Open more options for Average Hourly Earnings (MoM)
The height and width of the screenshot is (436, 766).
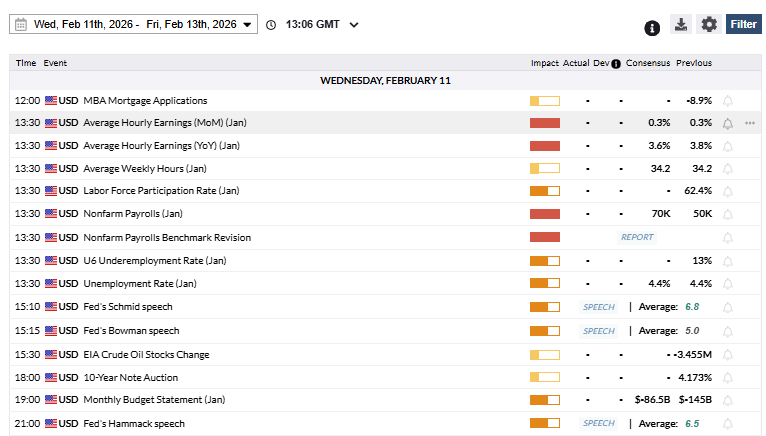[749, 123]
